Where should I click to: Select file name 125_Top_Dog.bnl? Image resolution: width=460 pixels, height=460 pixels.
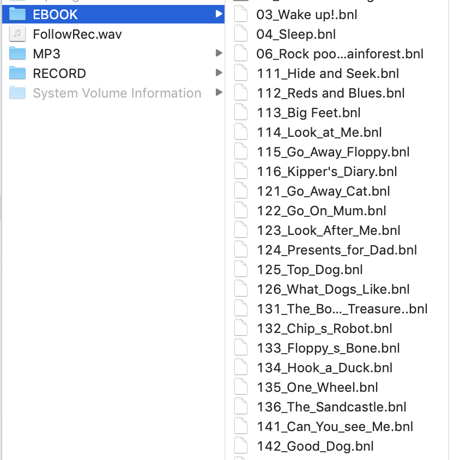point(310,270)
